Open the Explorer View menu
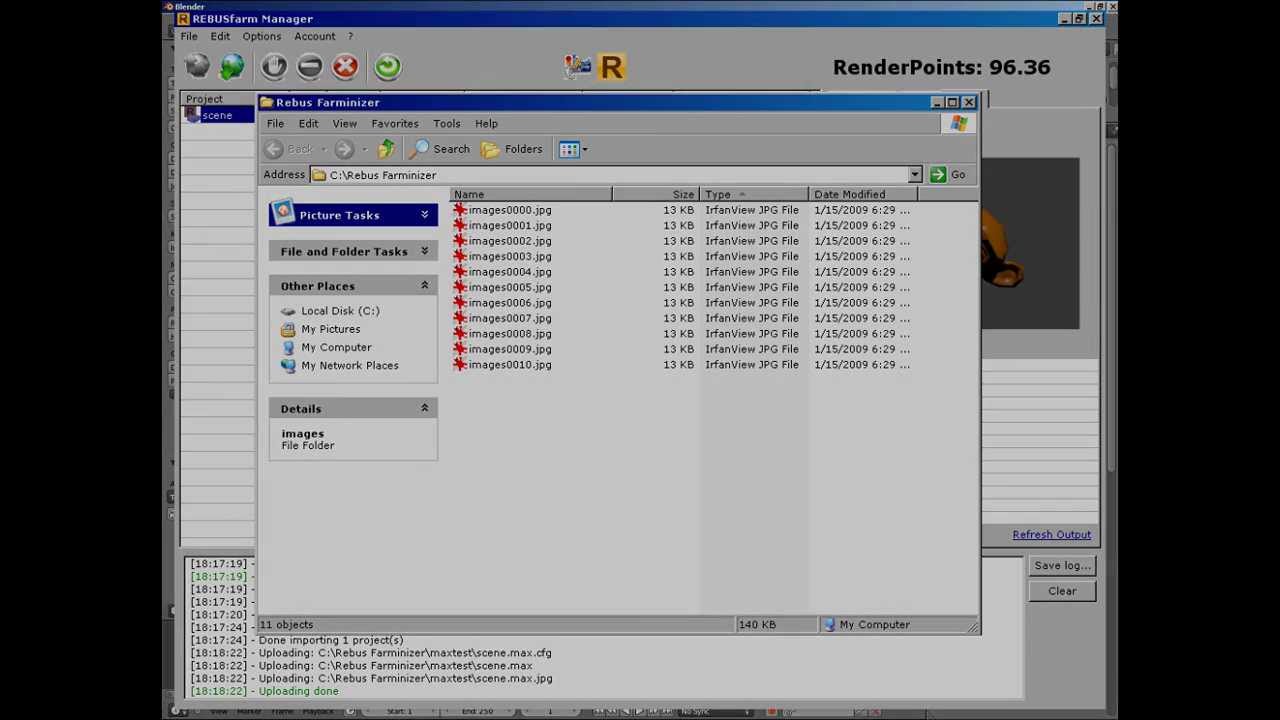Image resolution: width=1280 pixels, height=720 pixels. (344, 124)
